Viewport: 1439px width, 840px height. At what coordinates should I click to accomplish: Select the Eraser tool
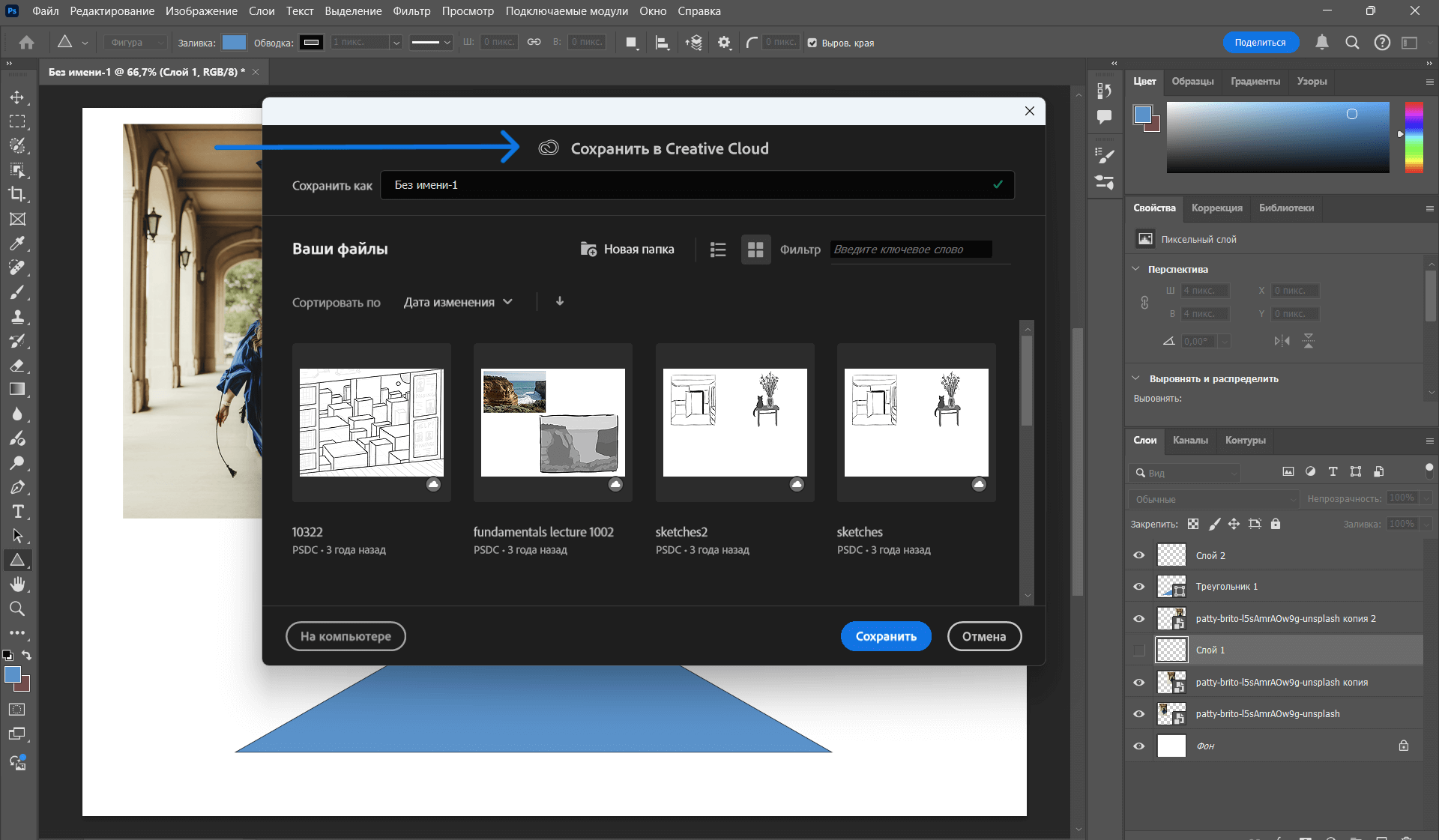17,365
